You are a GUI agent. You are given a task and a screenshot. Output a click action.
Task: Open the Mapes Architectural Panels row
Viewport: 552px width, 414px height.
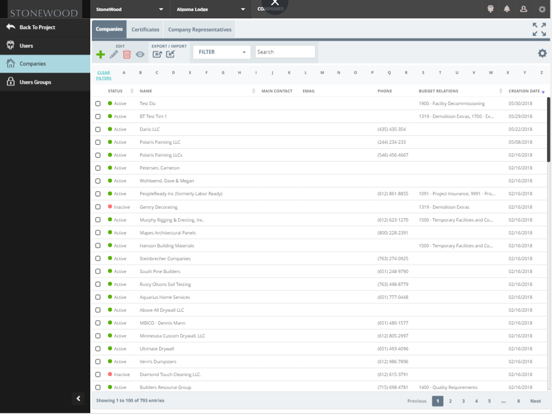pos(320,233)
